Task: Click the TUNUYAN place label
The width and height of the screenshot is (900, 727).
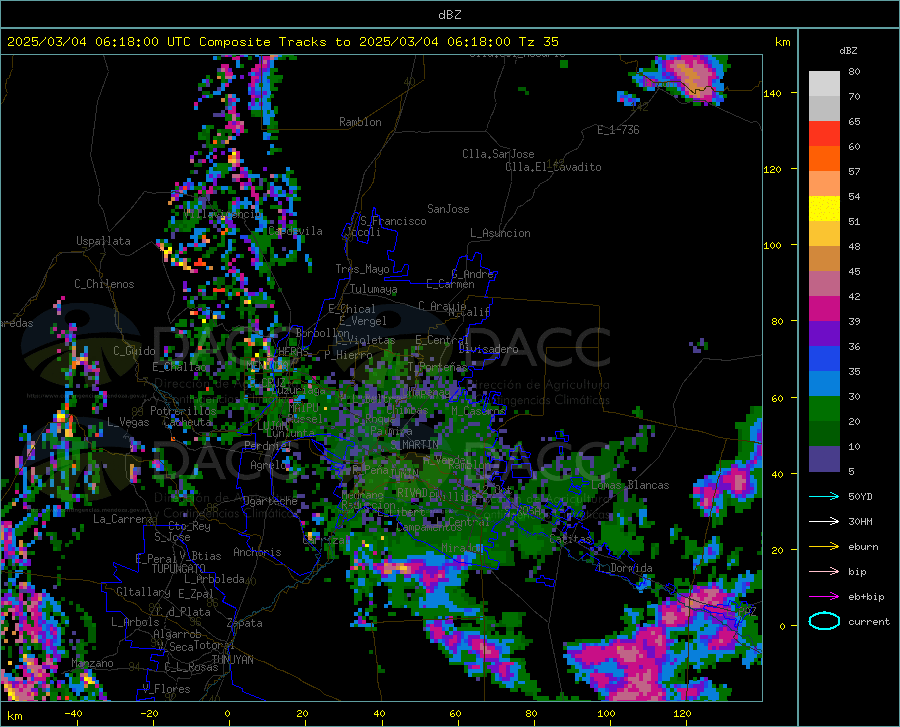Action: pyautogui.click(x=232, y=659)
